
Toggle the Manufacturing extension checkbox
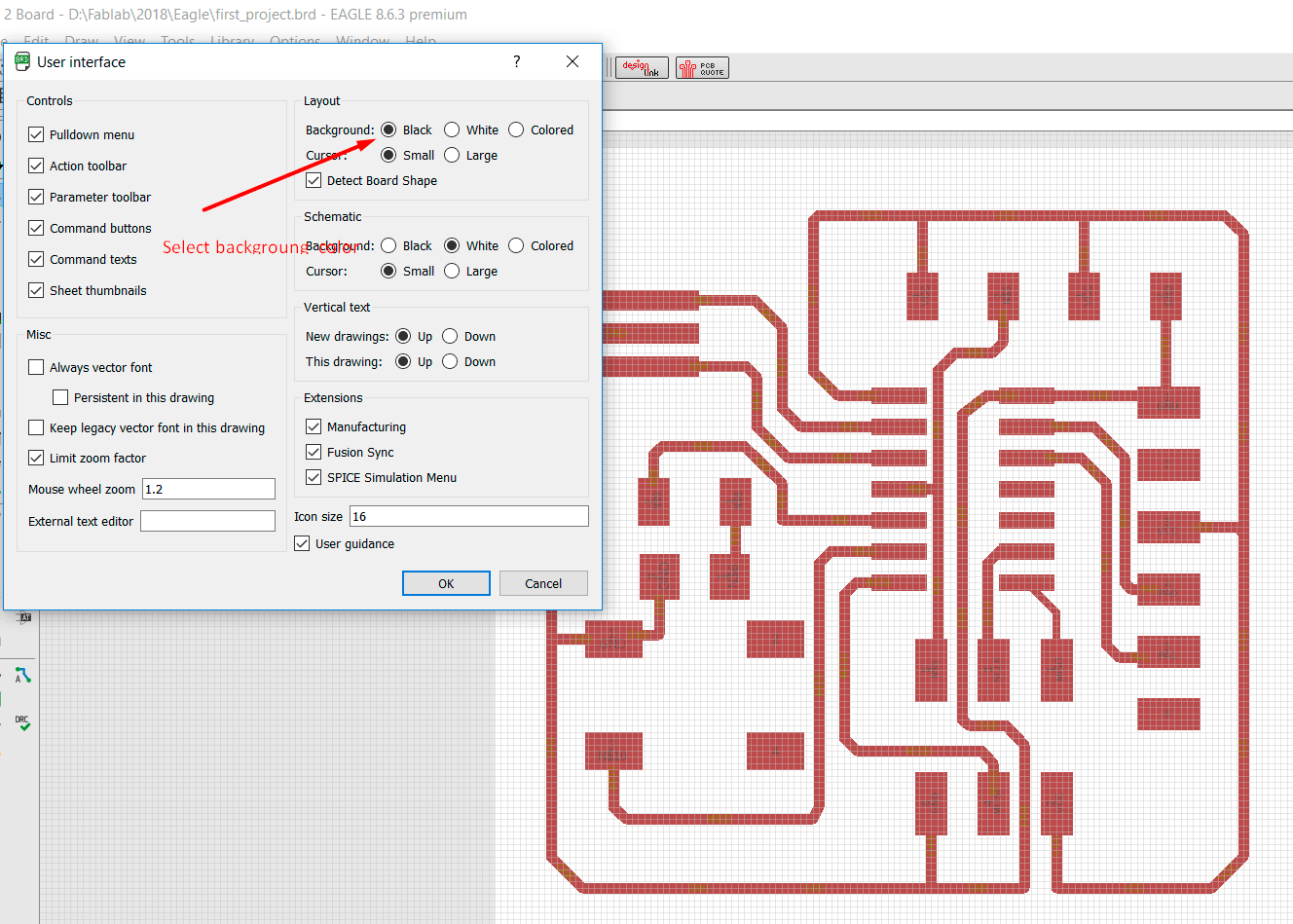tap(314, 426)
